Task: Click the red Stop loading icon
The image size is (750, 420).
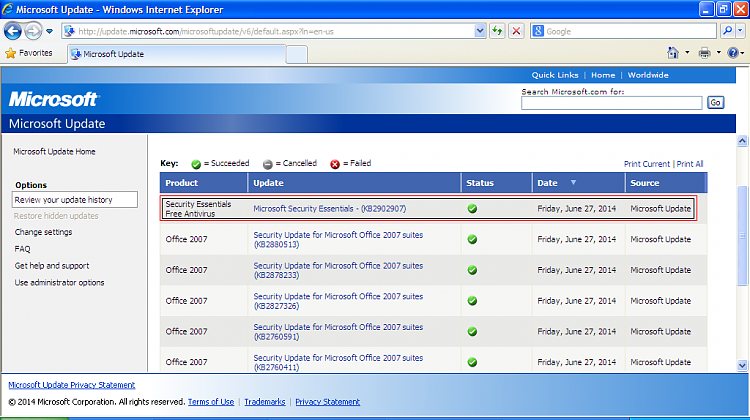Action: coord(516,32)
